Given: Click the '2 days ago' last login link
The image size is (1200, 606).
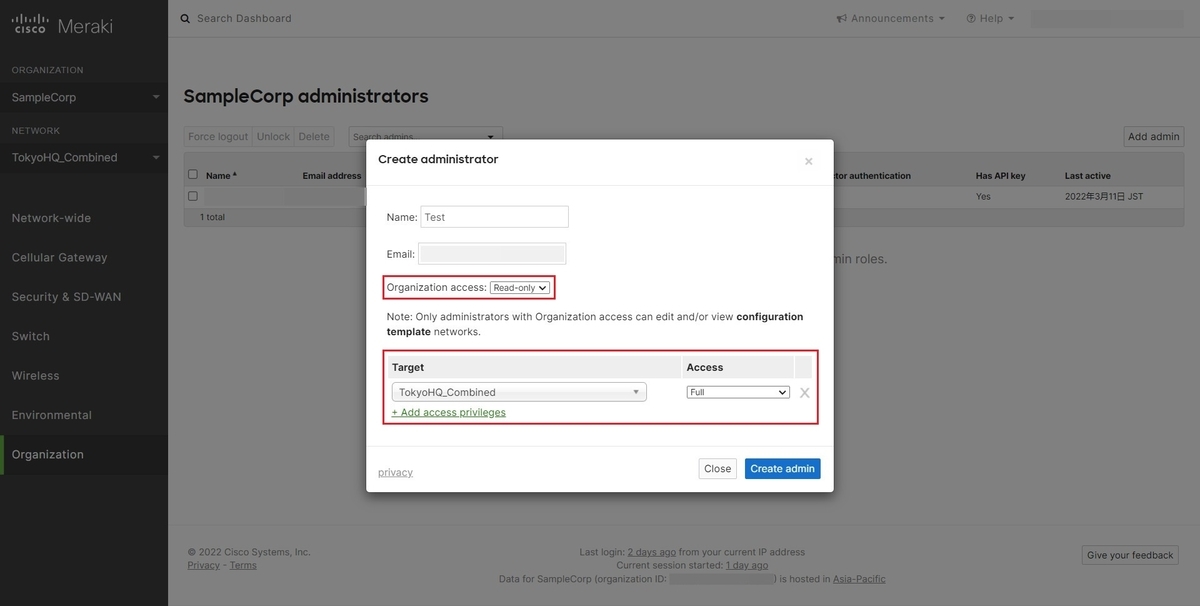Looking at the screenshot, I should point(652,552).
